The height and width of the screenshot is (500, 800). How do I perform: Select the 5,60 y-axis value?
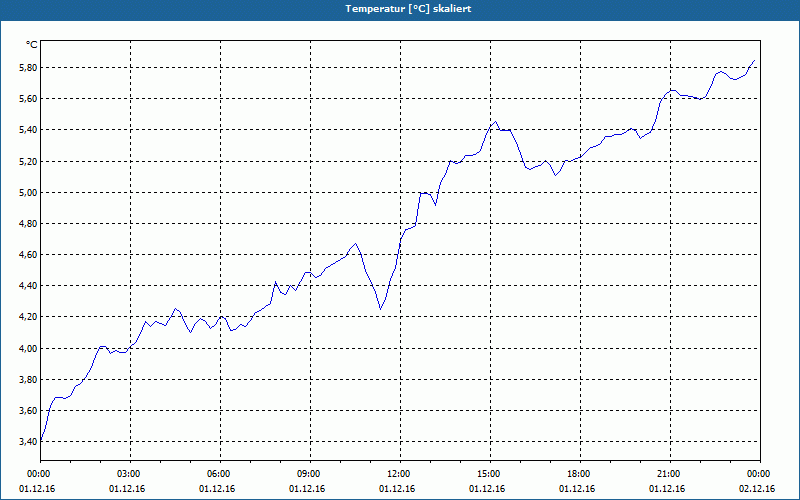pos(28,98)
